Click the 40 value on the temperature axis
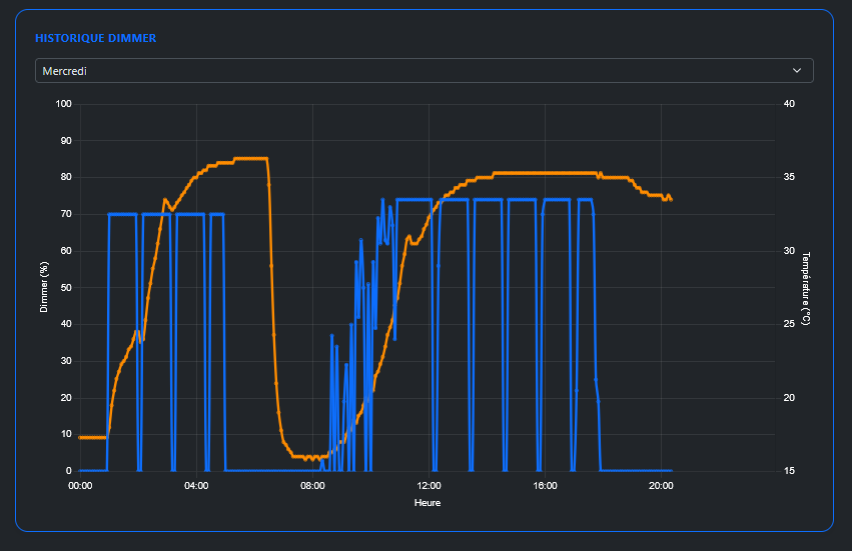 (790, 104)
